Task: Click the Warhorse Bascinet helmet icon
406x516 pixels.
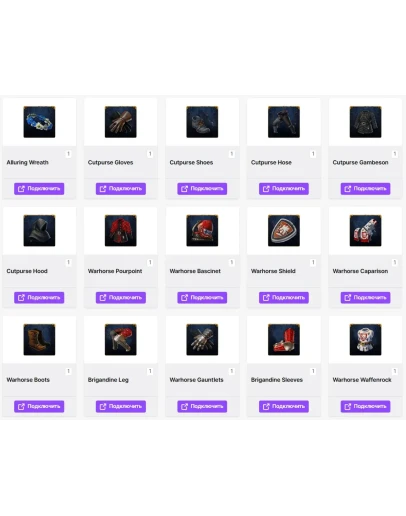Action: point(202,231)
